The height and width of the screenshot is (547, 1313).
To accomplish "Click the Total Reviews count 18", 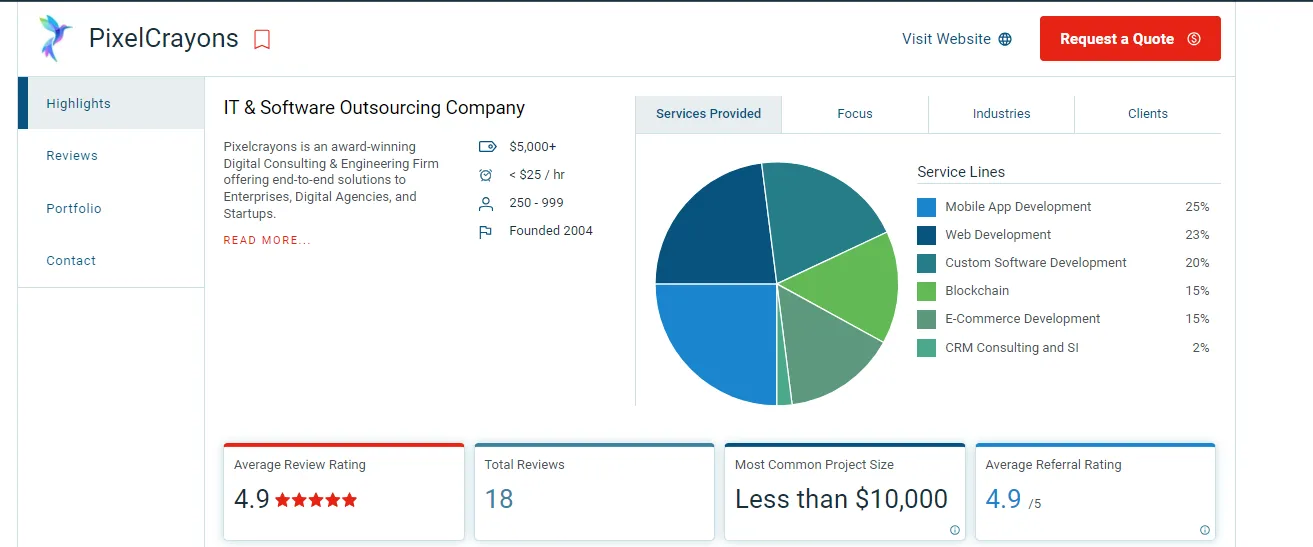I will click(x=499, y=499).
